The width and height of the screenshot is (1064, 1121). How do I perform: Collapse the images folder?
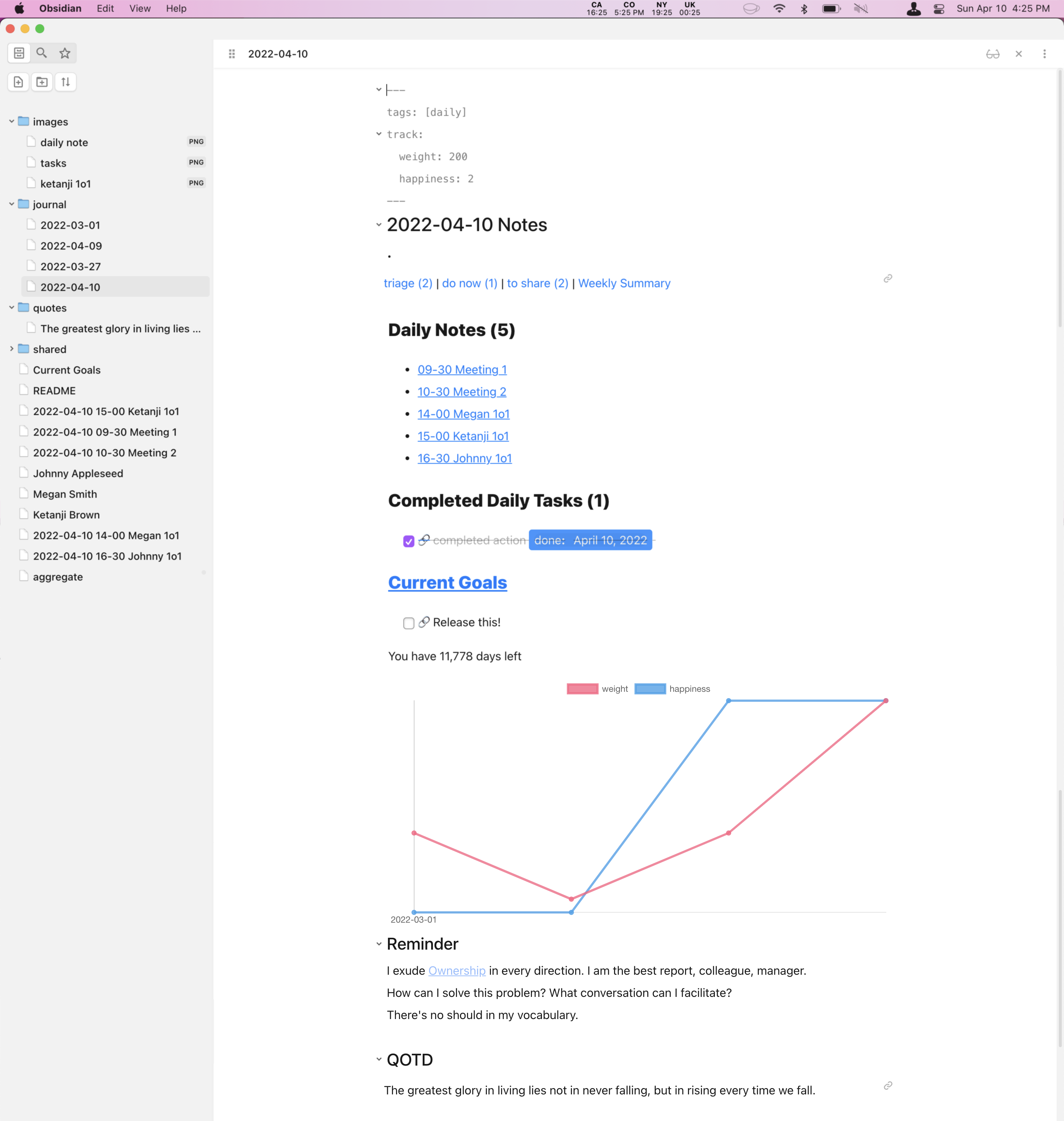coord(11,122)
